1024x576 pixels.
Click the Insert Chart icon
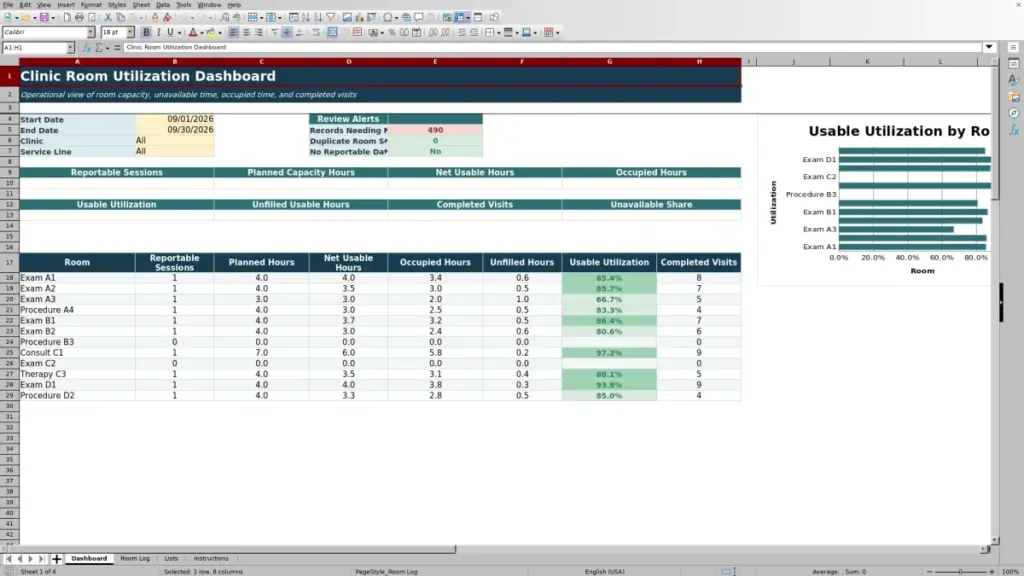click(359, 18)
